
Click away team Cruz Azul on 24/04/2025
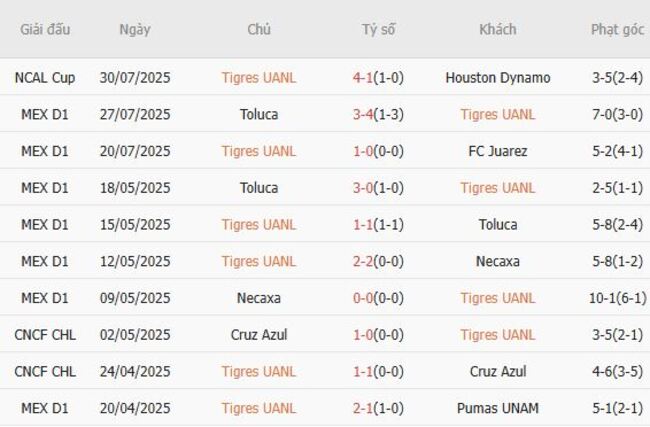click(x=497, y=371)
